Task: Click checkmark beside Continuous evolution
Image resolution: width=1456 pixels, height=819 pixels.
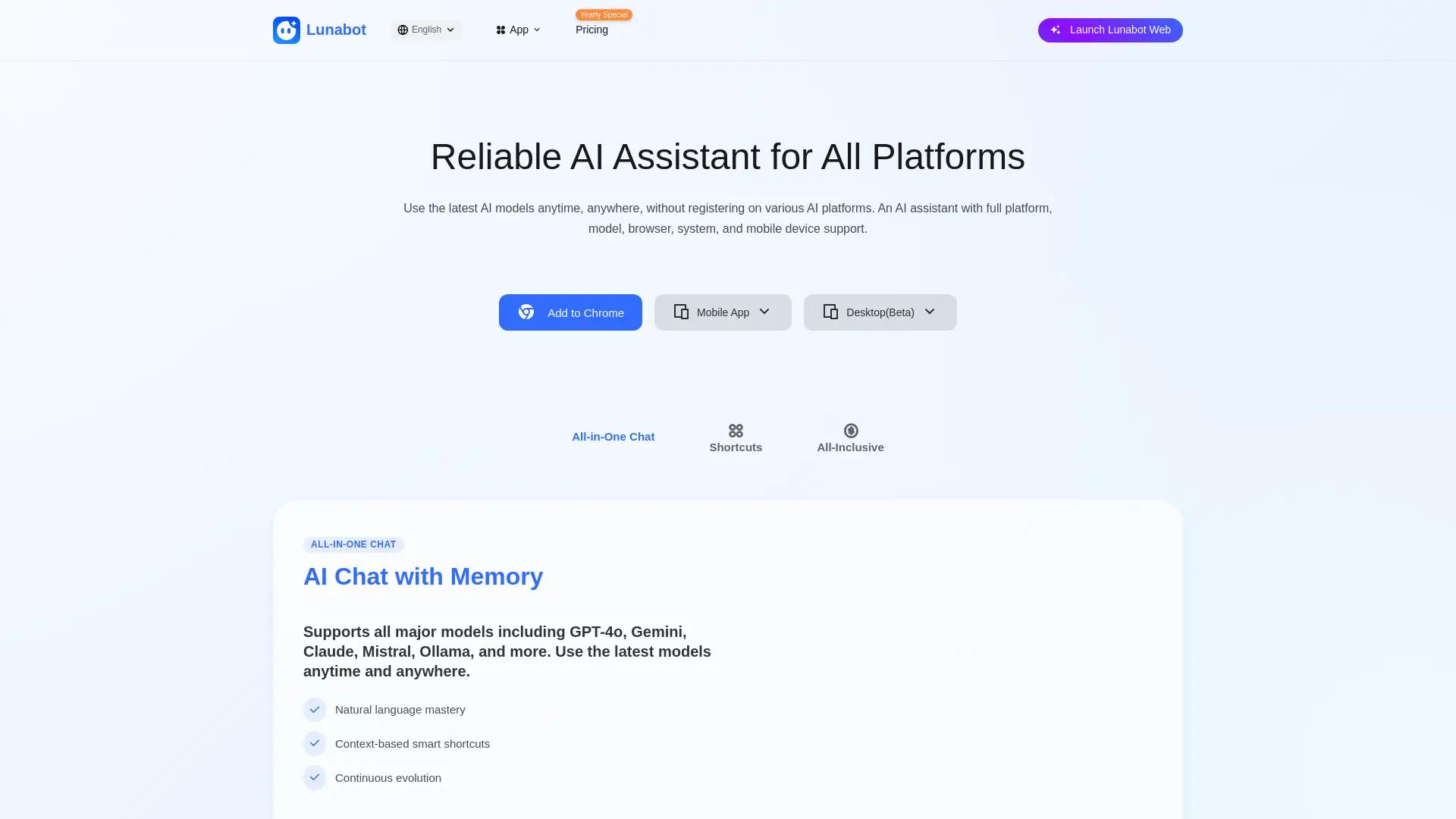Action: point(315,778)
